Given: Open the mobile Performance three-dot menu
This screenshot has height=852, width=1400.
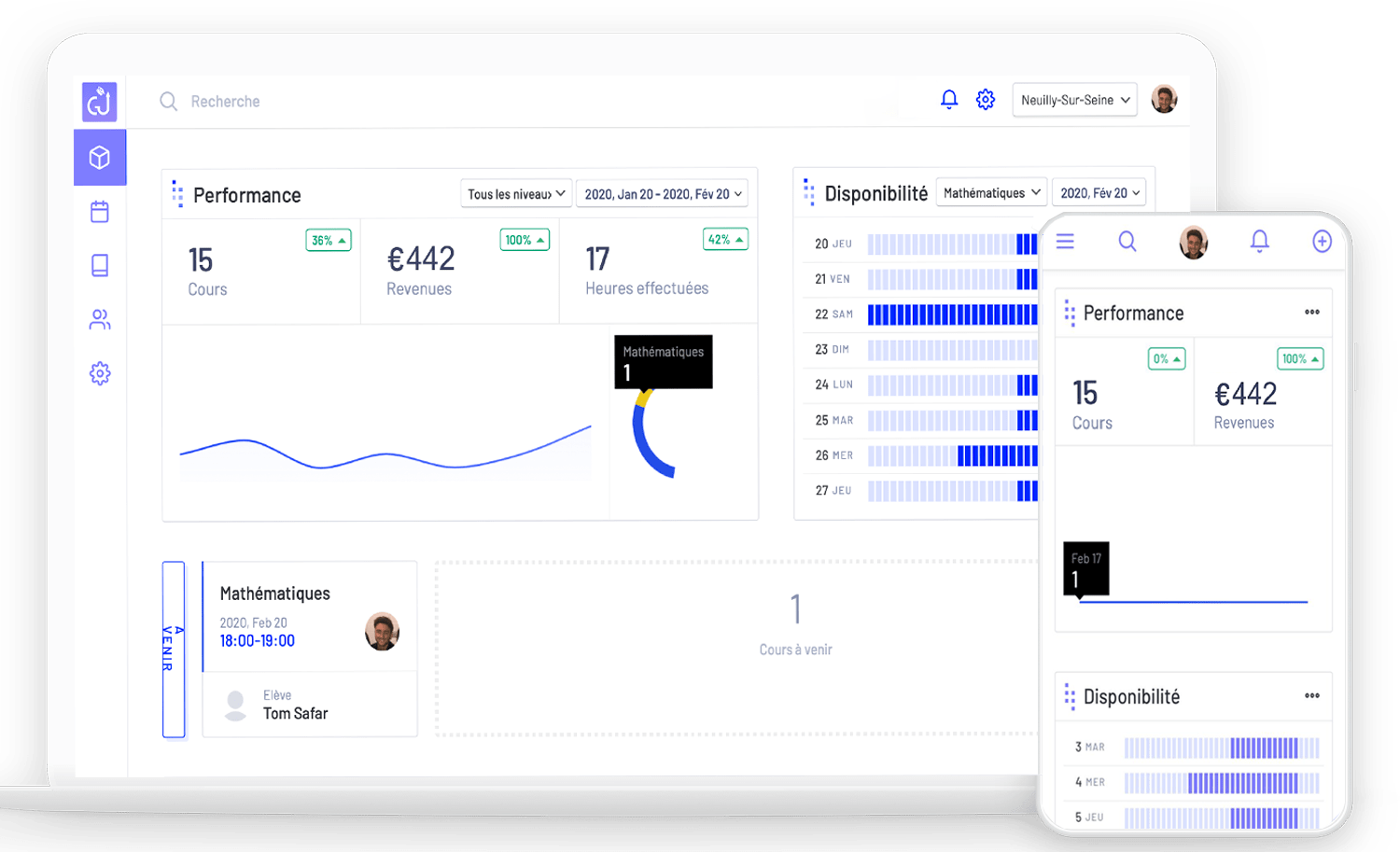Looking at the screenshot, I should [x=1311, y=313].
